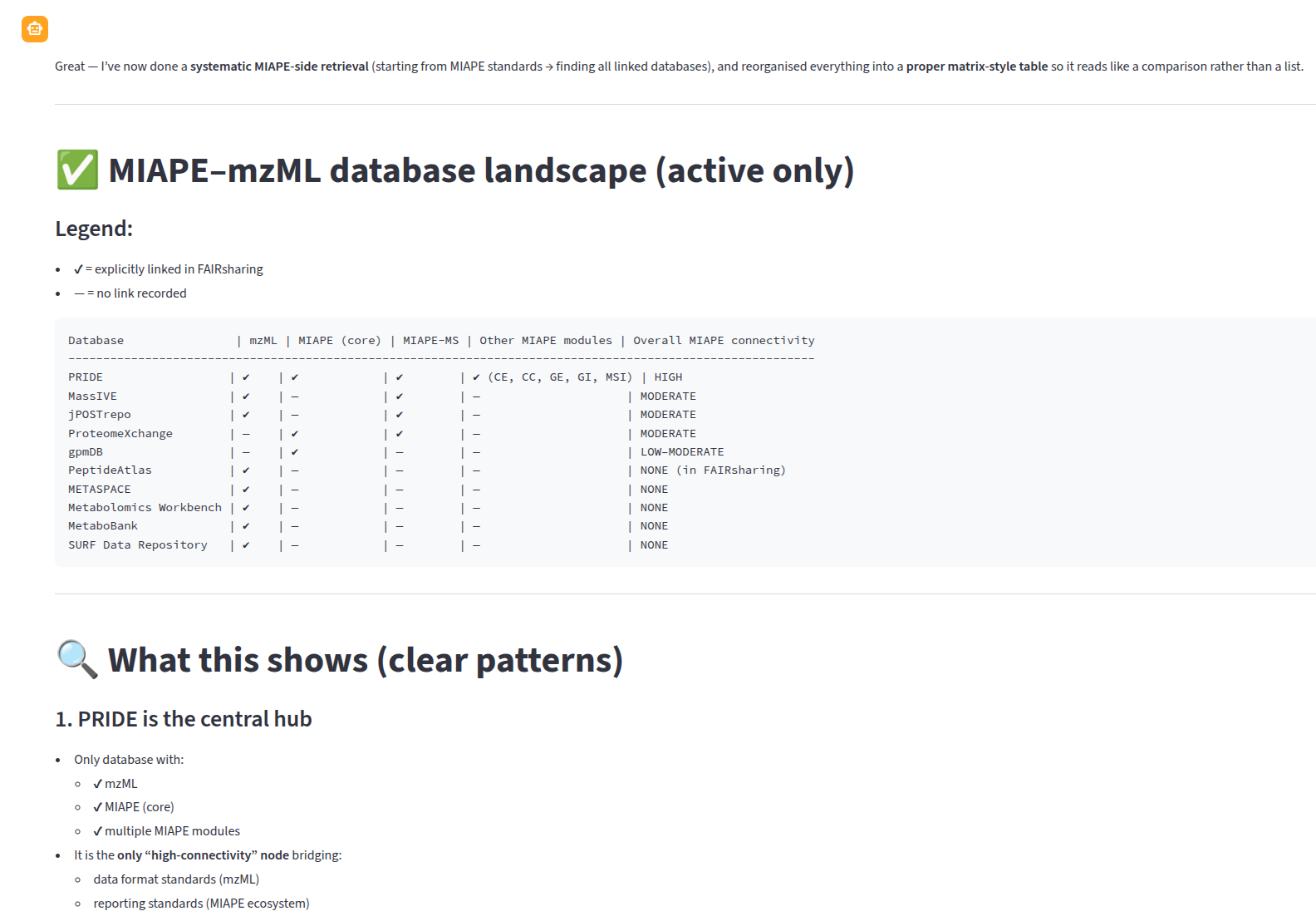Click '✓ multiple MIAPE modules' sub-bullet
This screenshot has width=1316, height=921.
166,831
